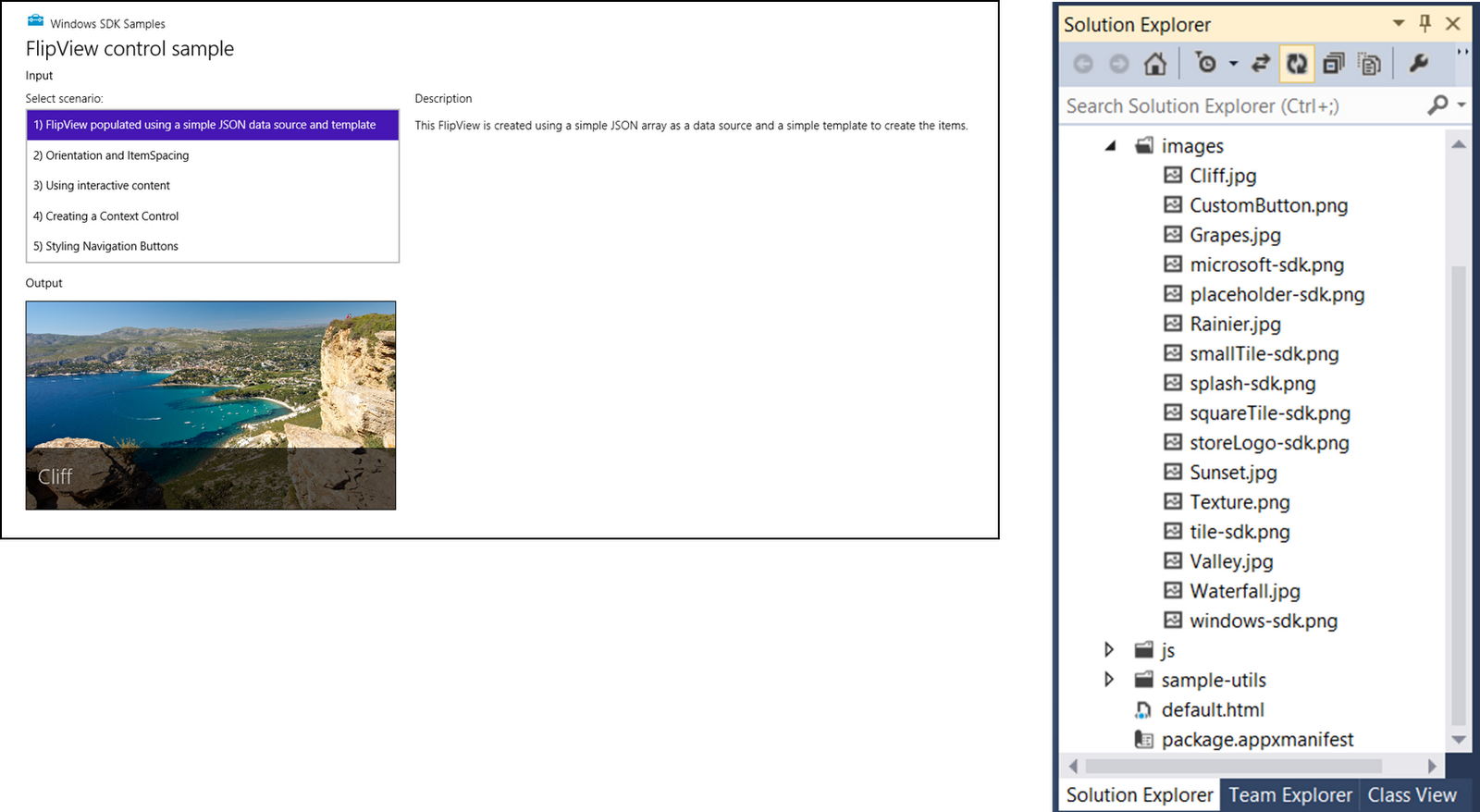1480x812 pixels.
Task: Click the Windows SDK Samples logo icon
Action: pyautogui.click(x=35, y=21)
